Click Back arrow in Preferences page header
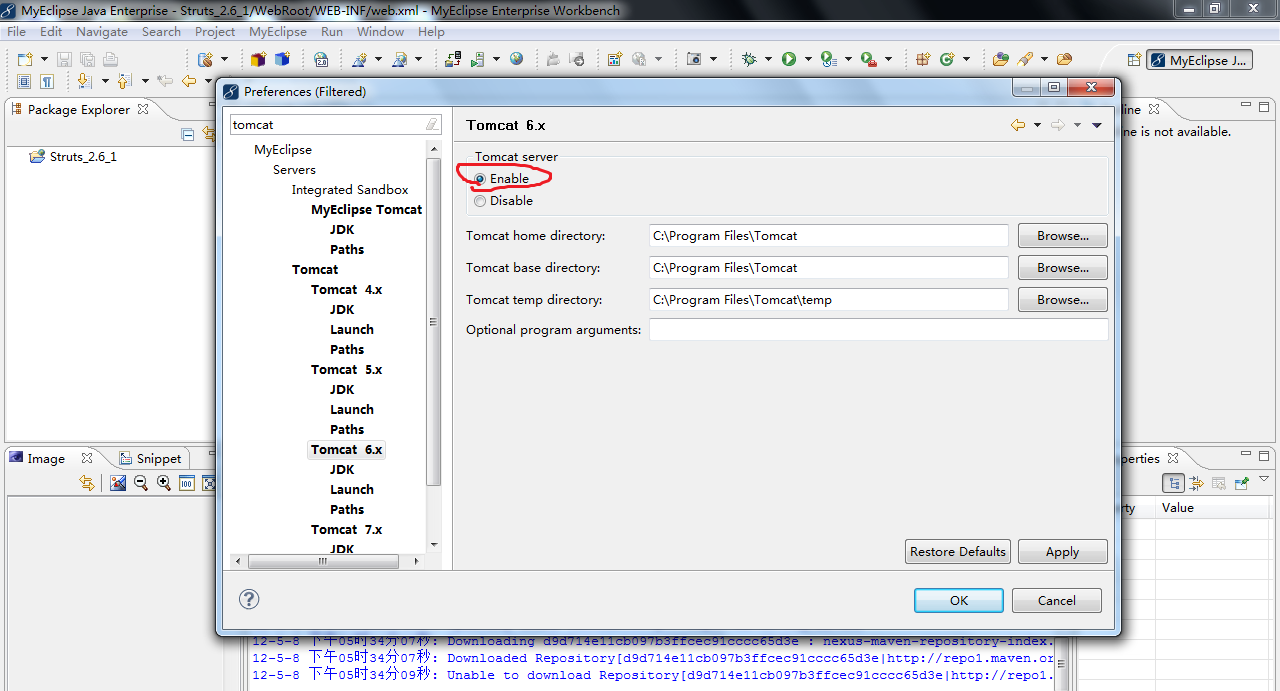Image resolution: width=1280 pixels, height=691 pixels. [x=1018, y=125]
